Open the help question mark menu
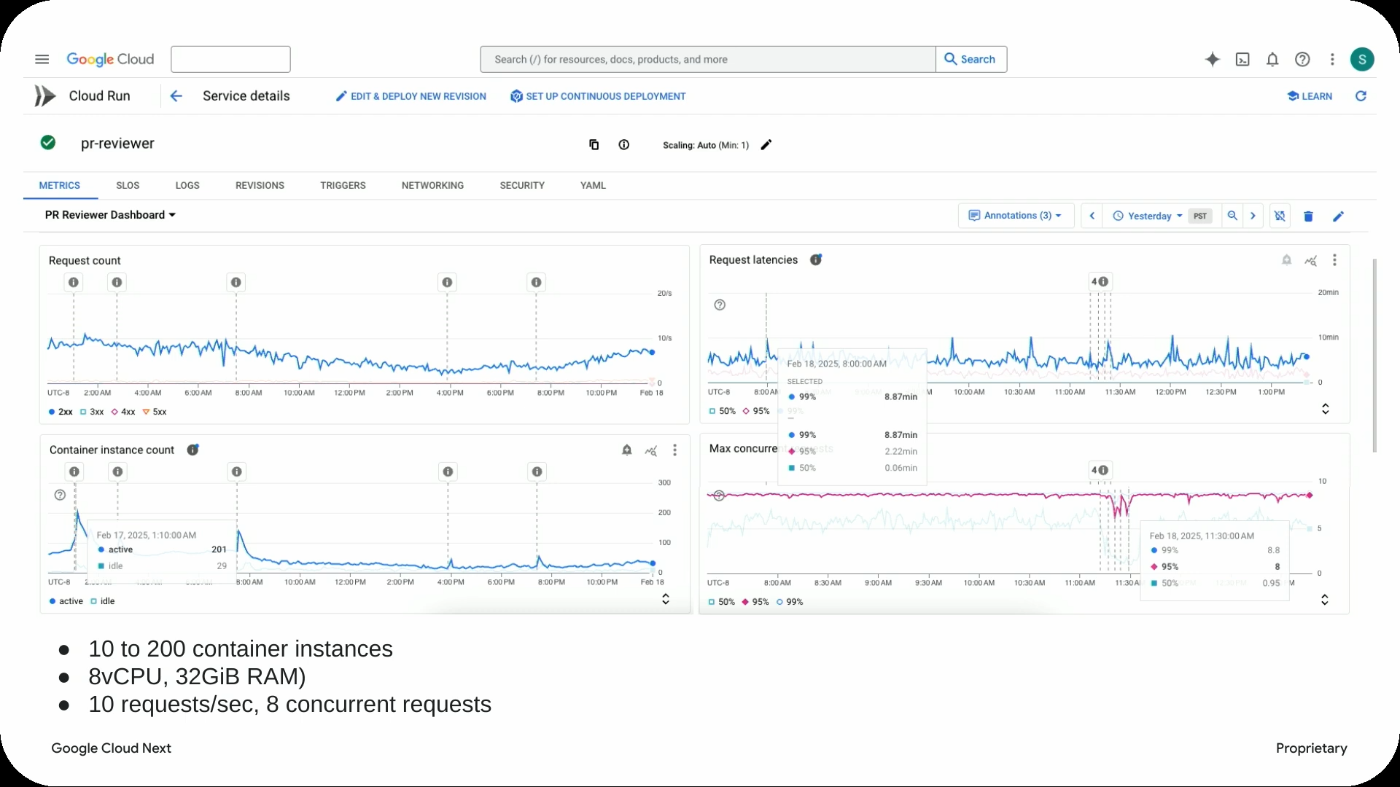This screenshot has width=1400, height=787. coord(1302,59)
